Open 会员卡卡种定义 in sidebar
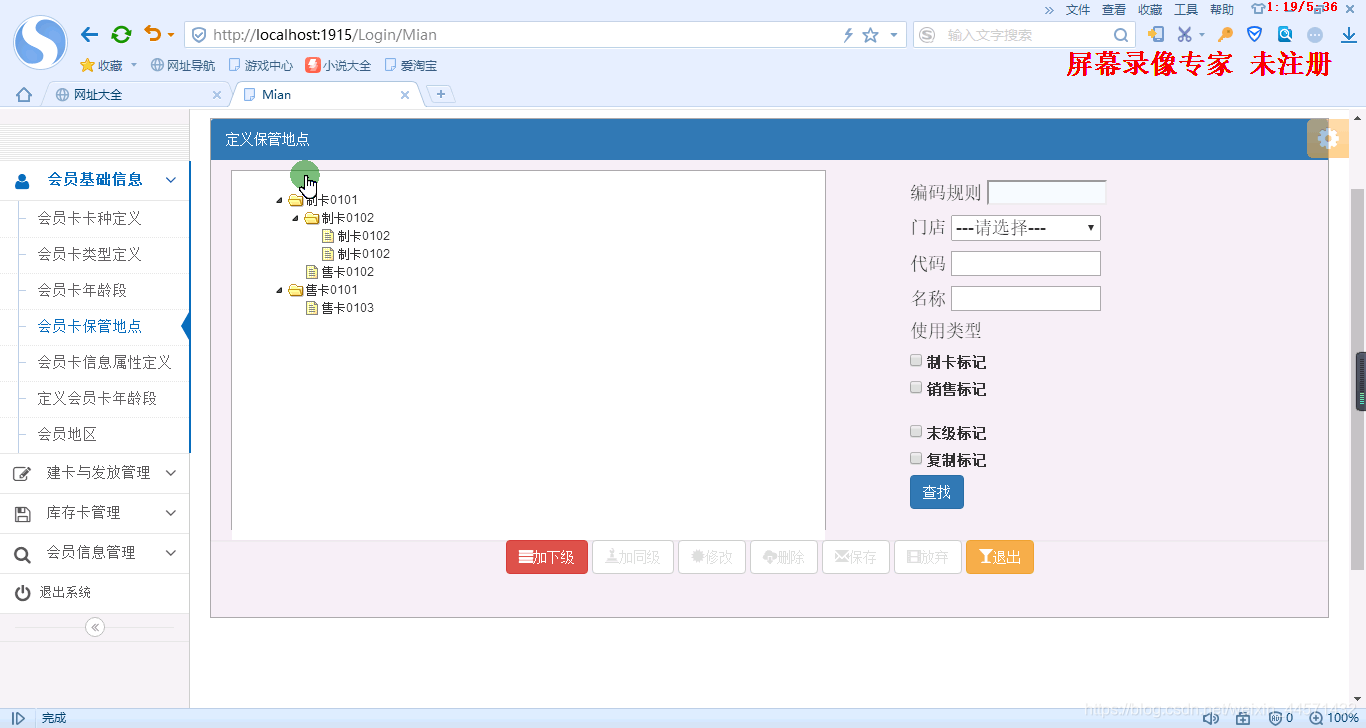1366x728 pixels. click(x=90, y=218)
